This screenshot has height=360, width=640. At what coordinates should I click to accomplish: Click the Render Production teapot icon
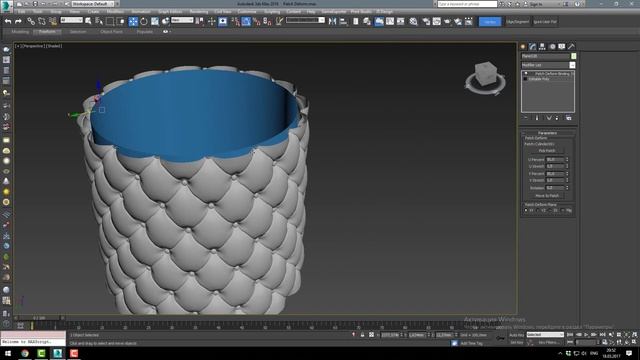[x=447, y=21]
